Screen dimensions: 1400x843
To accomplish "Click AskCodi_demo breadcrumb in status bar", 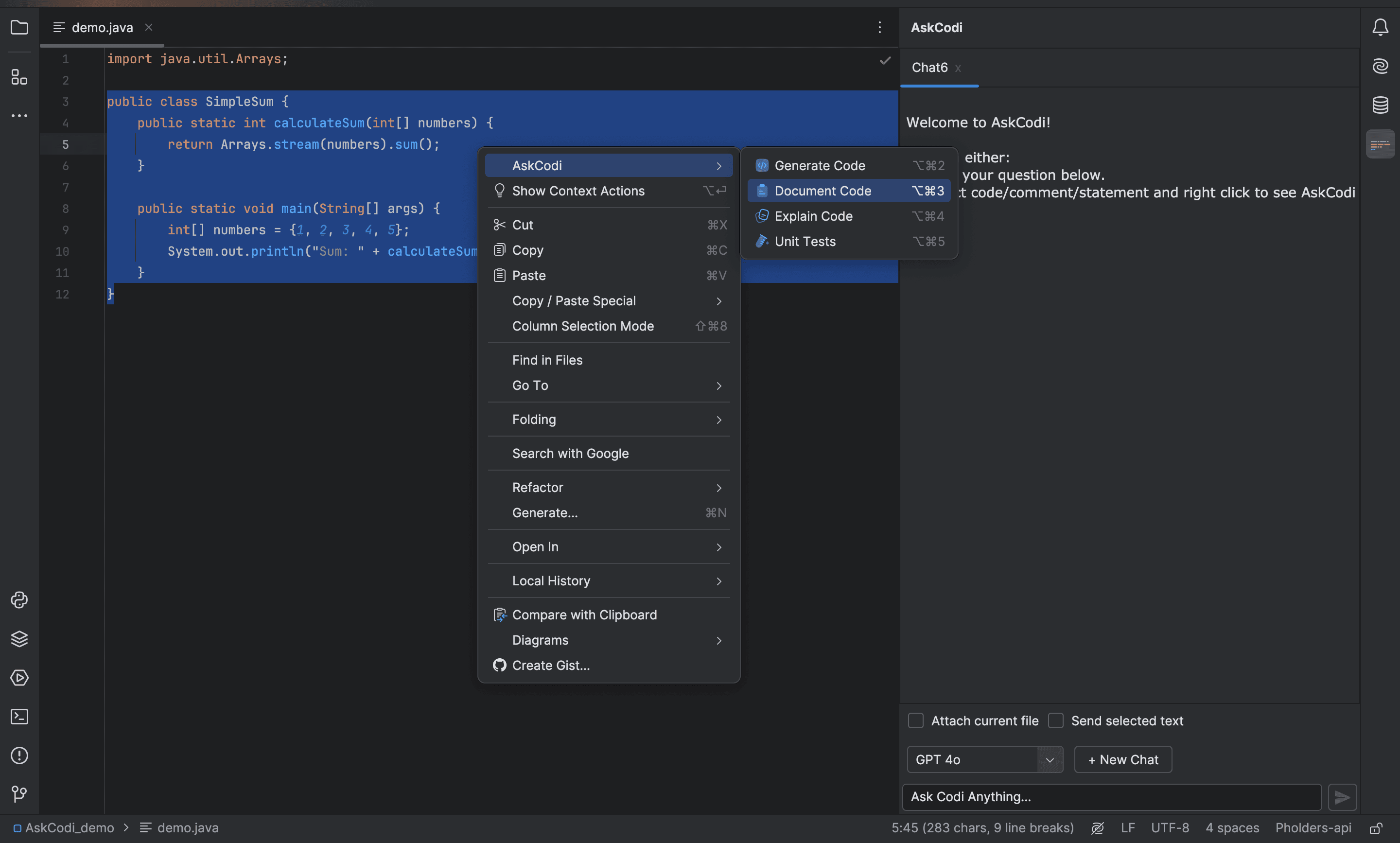I will click(64, 828).
